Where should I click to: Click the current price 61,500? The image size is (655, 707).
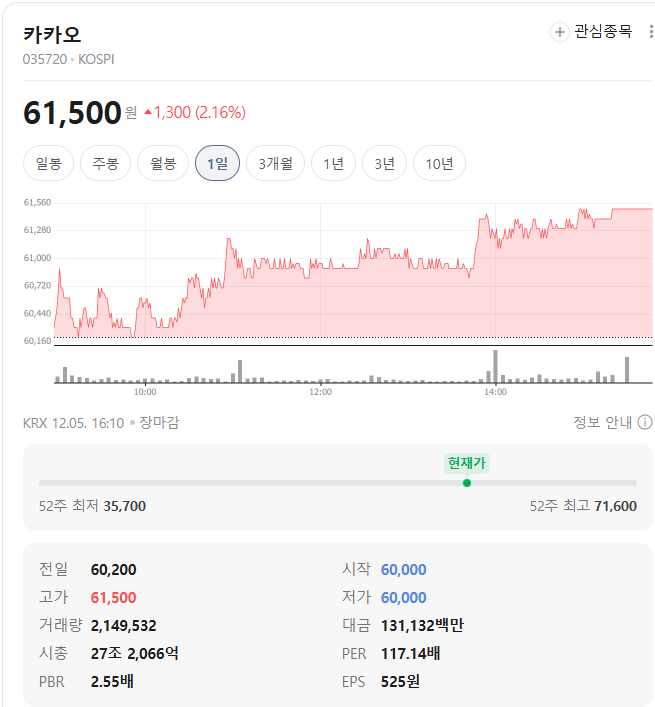click(72, 113)
